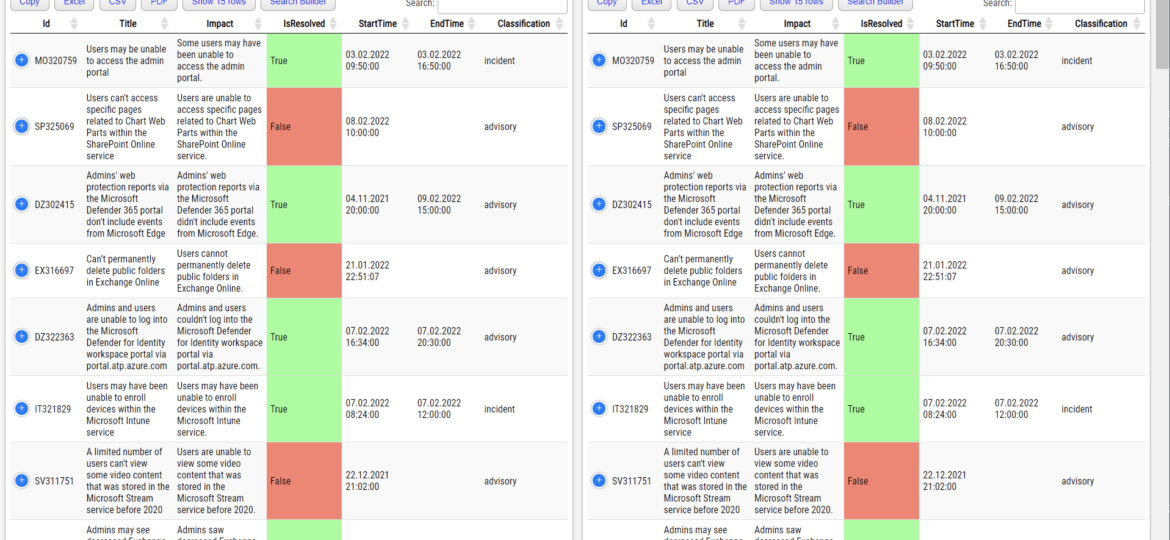Export the left table as PDF

(158, 4)
